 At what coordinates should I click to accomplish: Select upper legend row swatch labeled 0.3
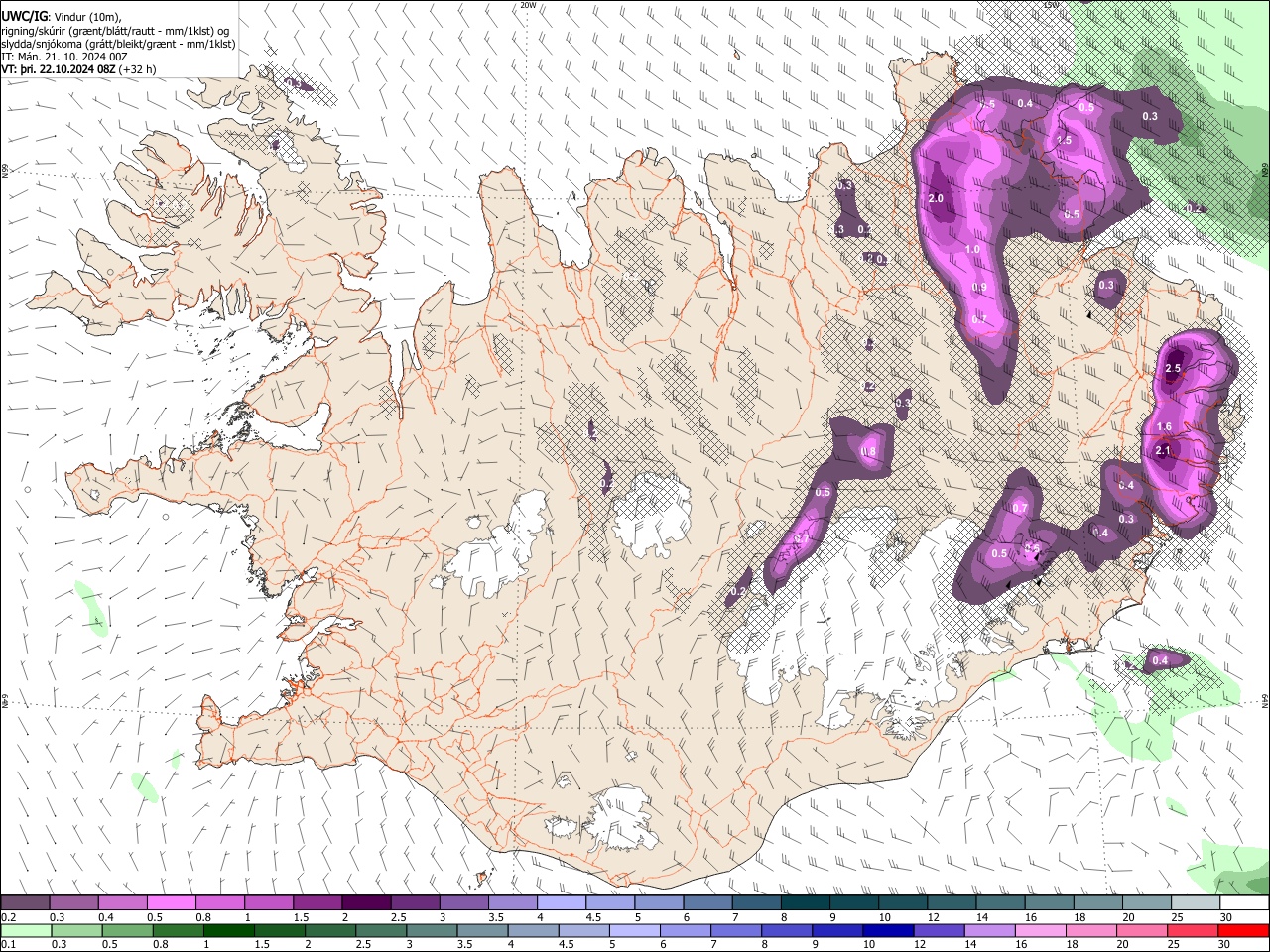(73, 902)
